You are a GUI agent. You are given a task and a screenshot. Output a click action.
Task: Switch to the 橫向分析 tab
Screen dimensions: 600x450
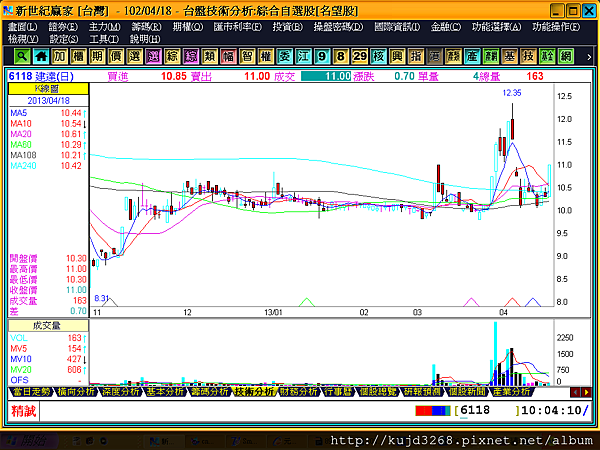click(76, 391)
